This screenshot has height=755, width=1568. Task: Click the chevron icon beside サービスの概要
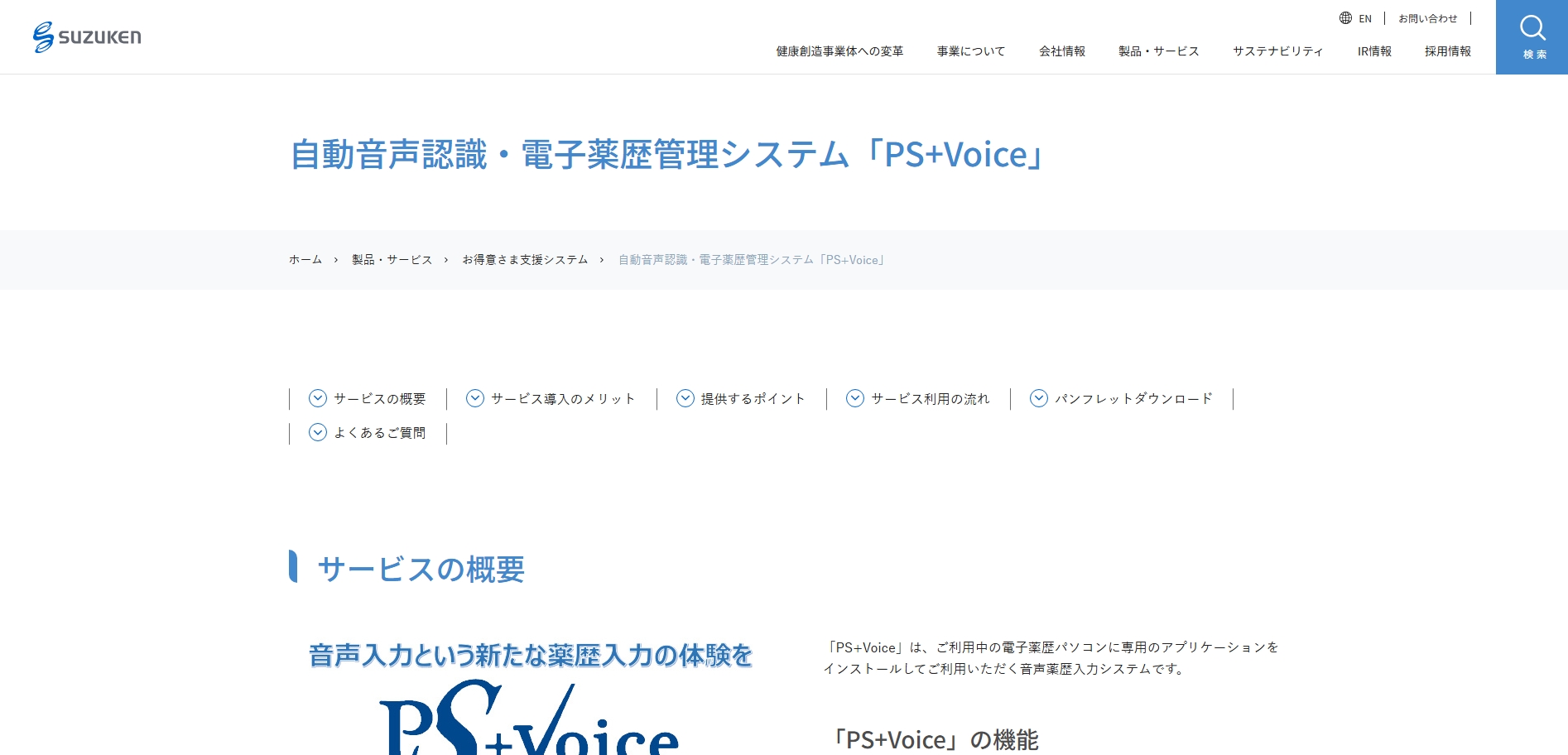click(317, 398)
